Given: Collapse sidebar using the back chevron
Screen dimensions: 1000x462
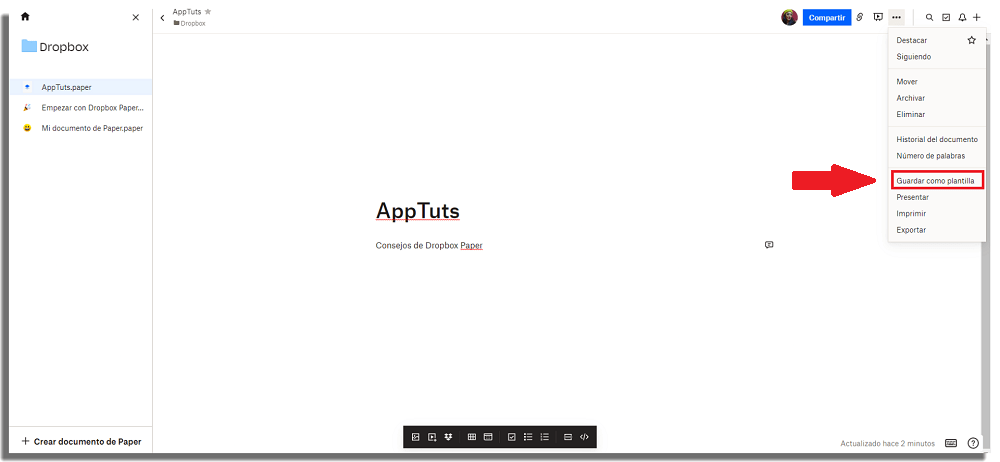Looking at the screenshot, I should click(x=162, y=18).
